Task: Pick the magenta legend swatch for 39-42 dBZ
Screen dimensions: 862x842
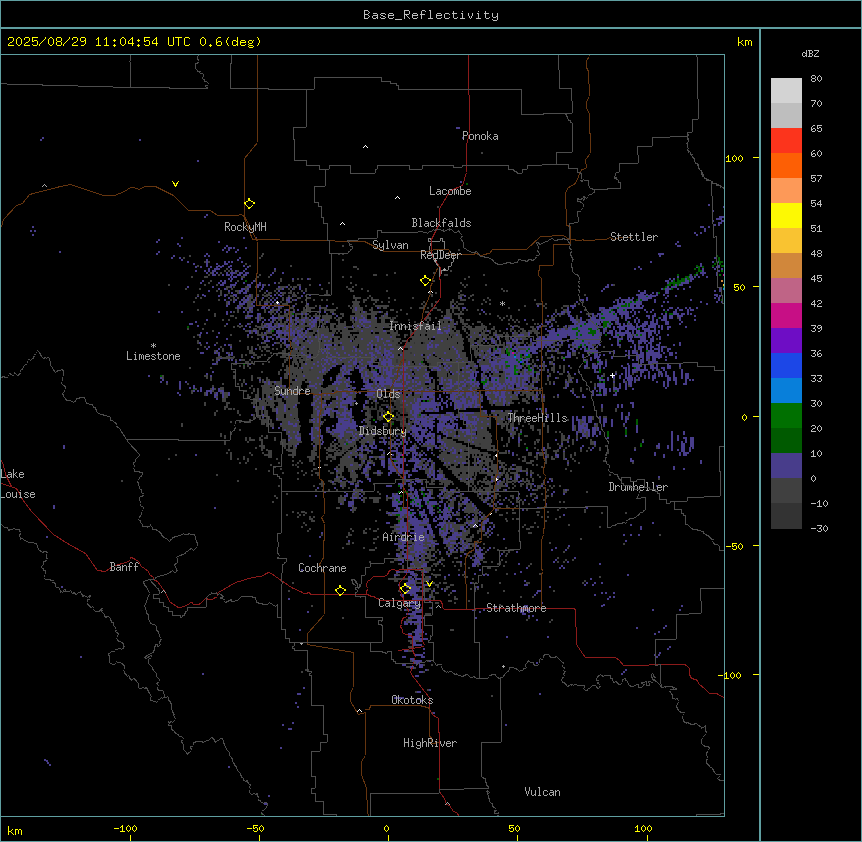Action: click(786, 315)
